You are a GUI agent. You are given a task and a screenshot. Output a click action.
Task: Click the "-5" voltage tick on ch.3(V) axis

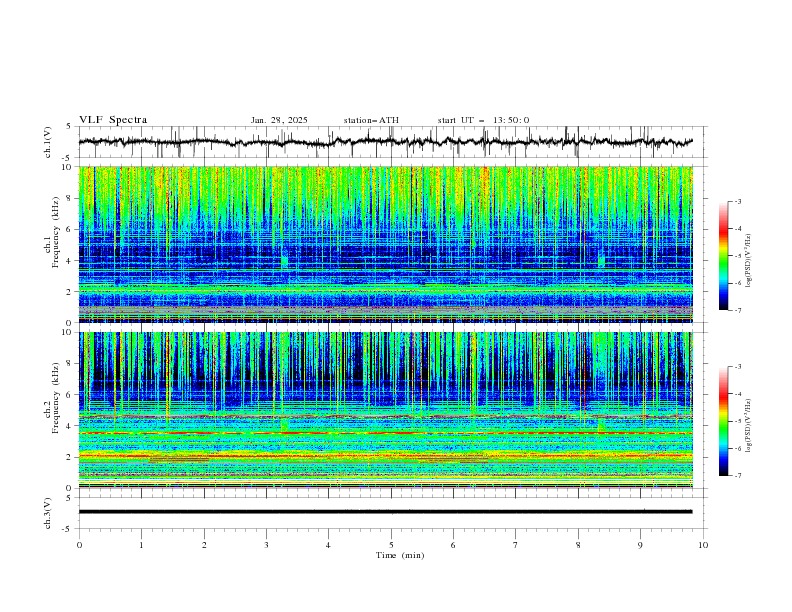coord(67,529)
